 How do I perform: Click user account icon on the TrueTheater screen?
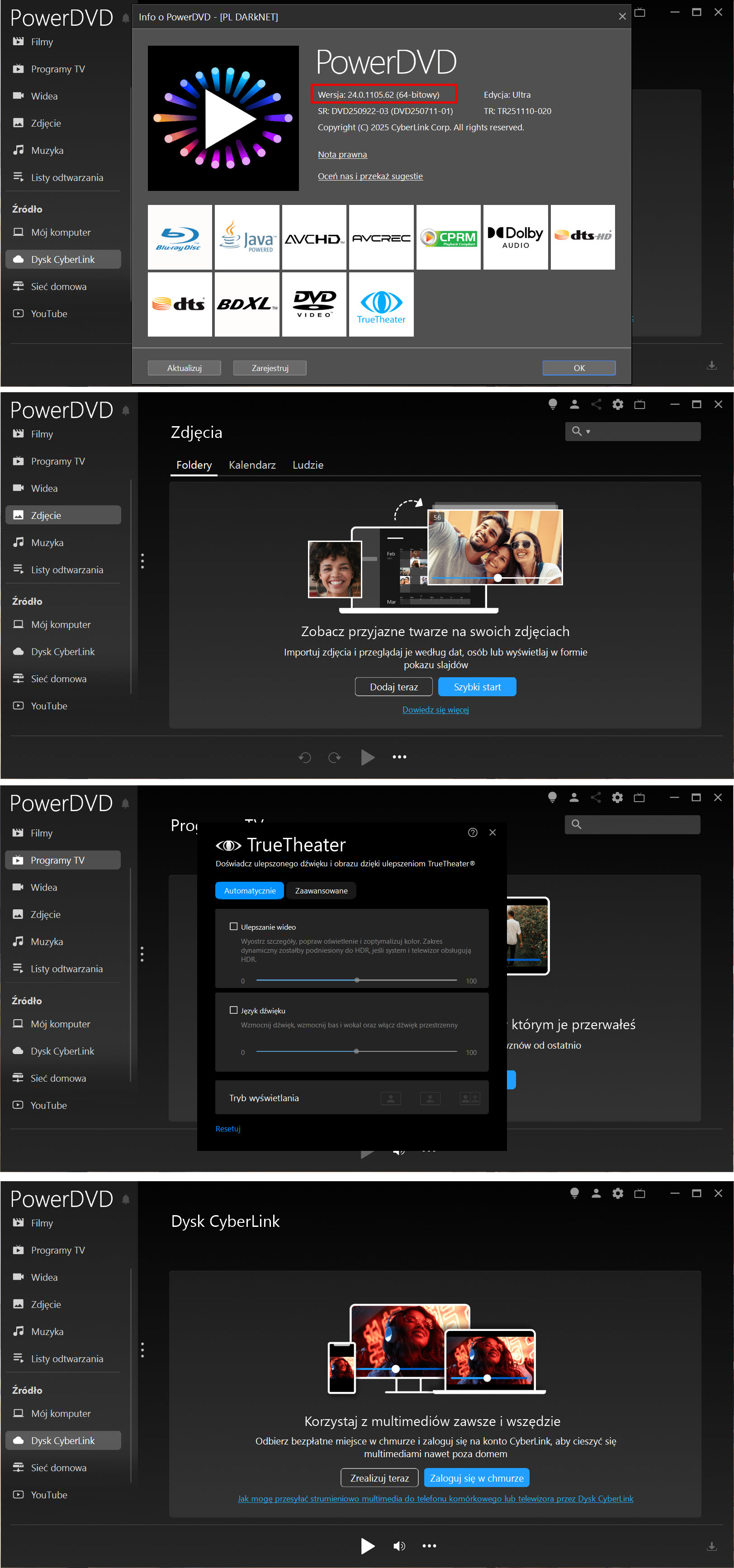(573, 798)
